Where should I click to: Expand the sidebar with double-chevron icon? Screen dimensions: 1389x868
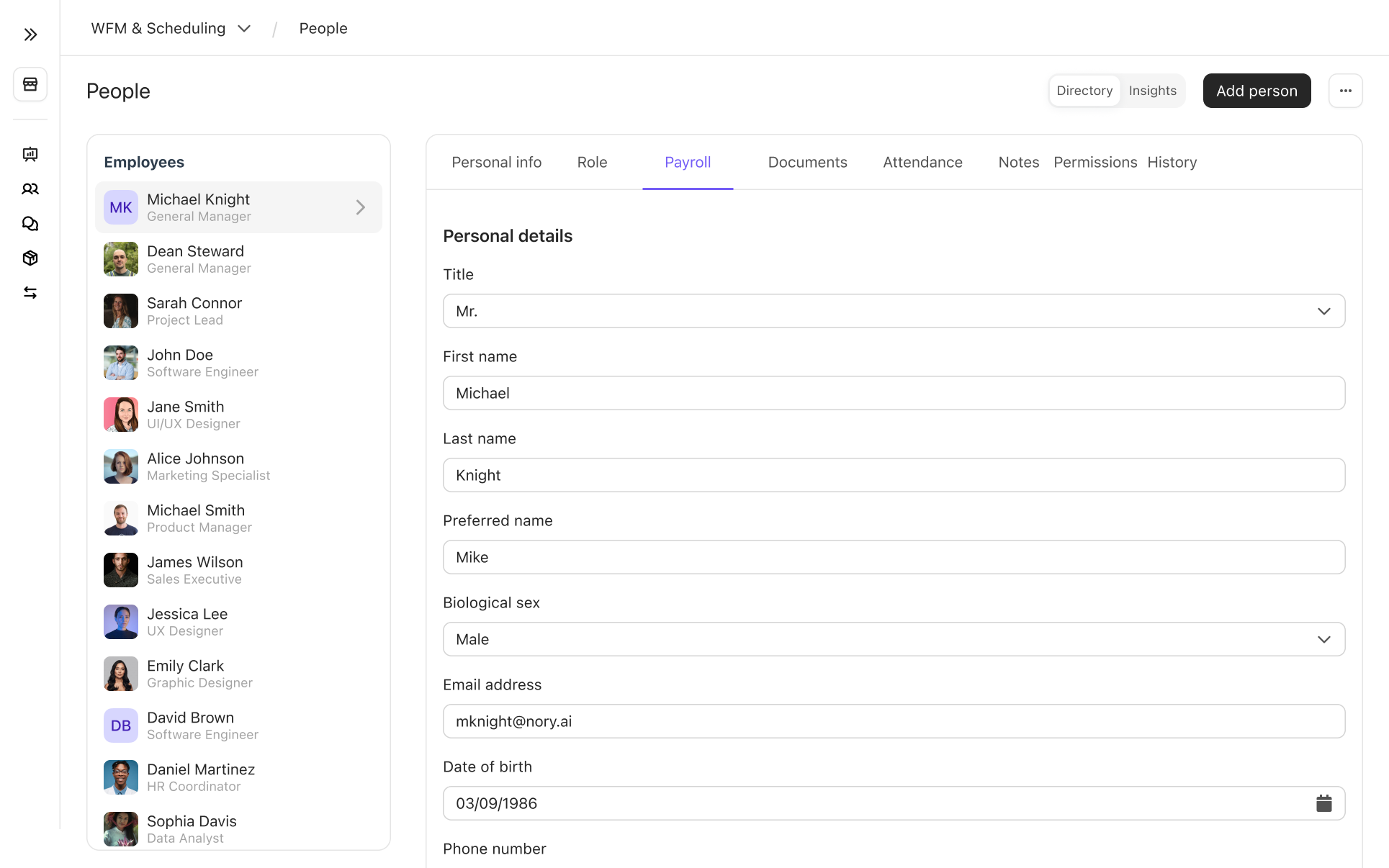(30, 35)
